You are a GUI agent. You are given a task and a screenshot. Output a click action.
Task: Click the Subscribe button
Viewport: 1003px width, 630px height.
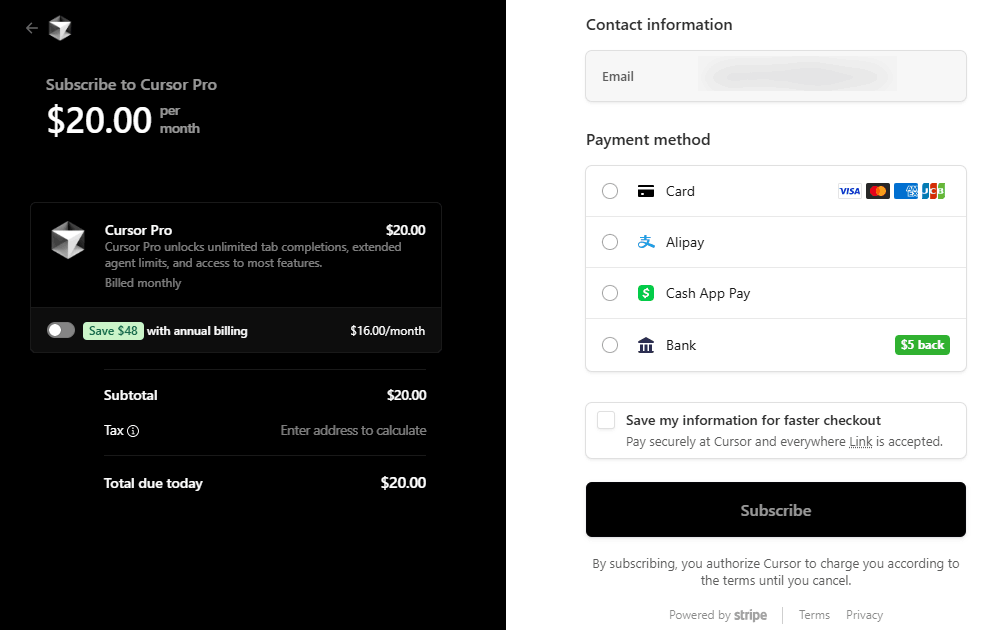click(x=775, y=510)
